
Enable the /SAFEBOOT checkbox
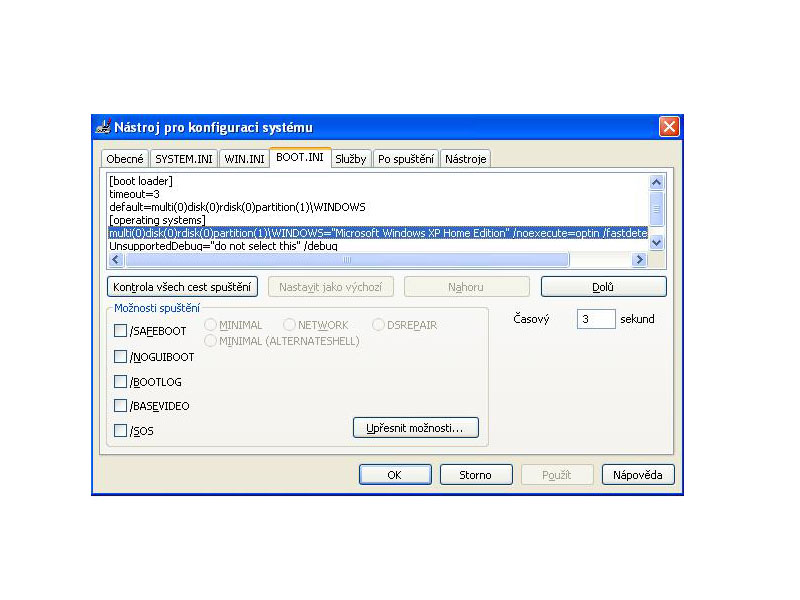(x=120, y=331)
